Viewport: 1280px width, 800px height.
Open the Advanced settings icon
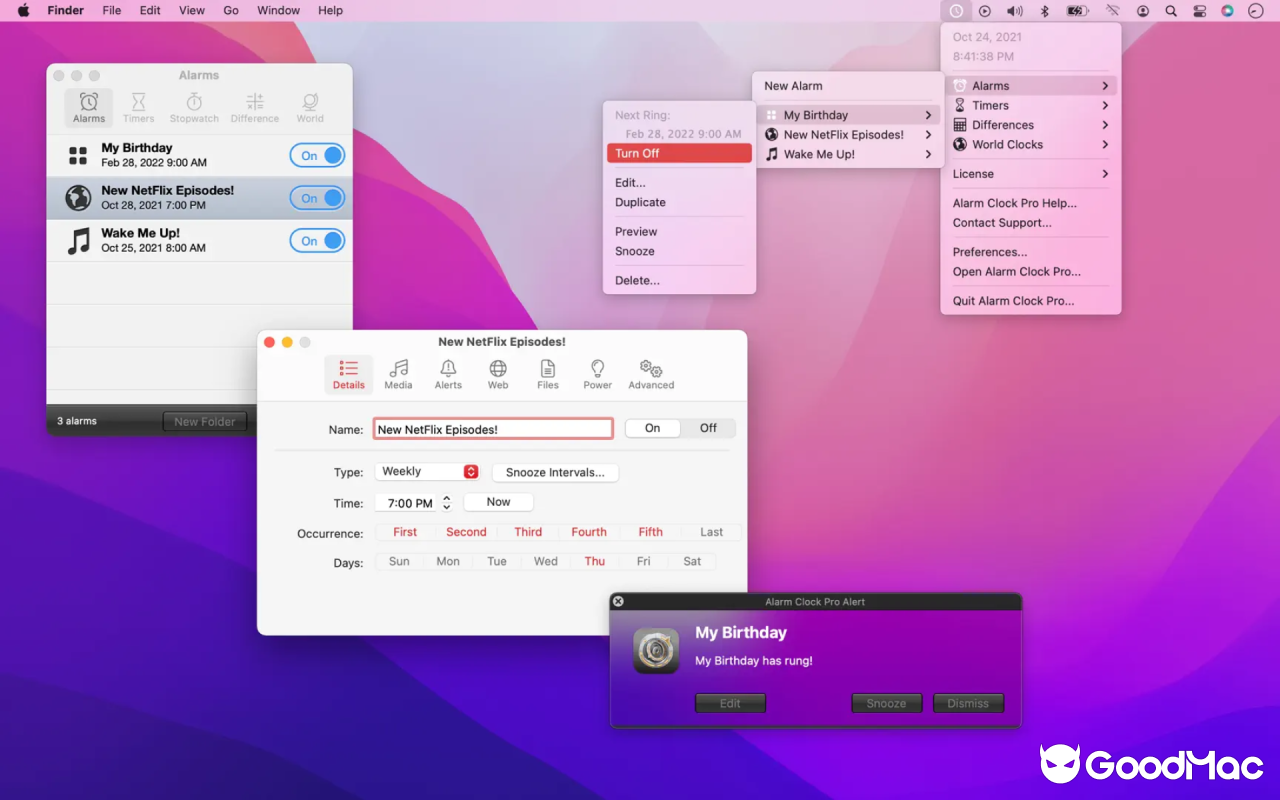coord(650,374)
